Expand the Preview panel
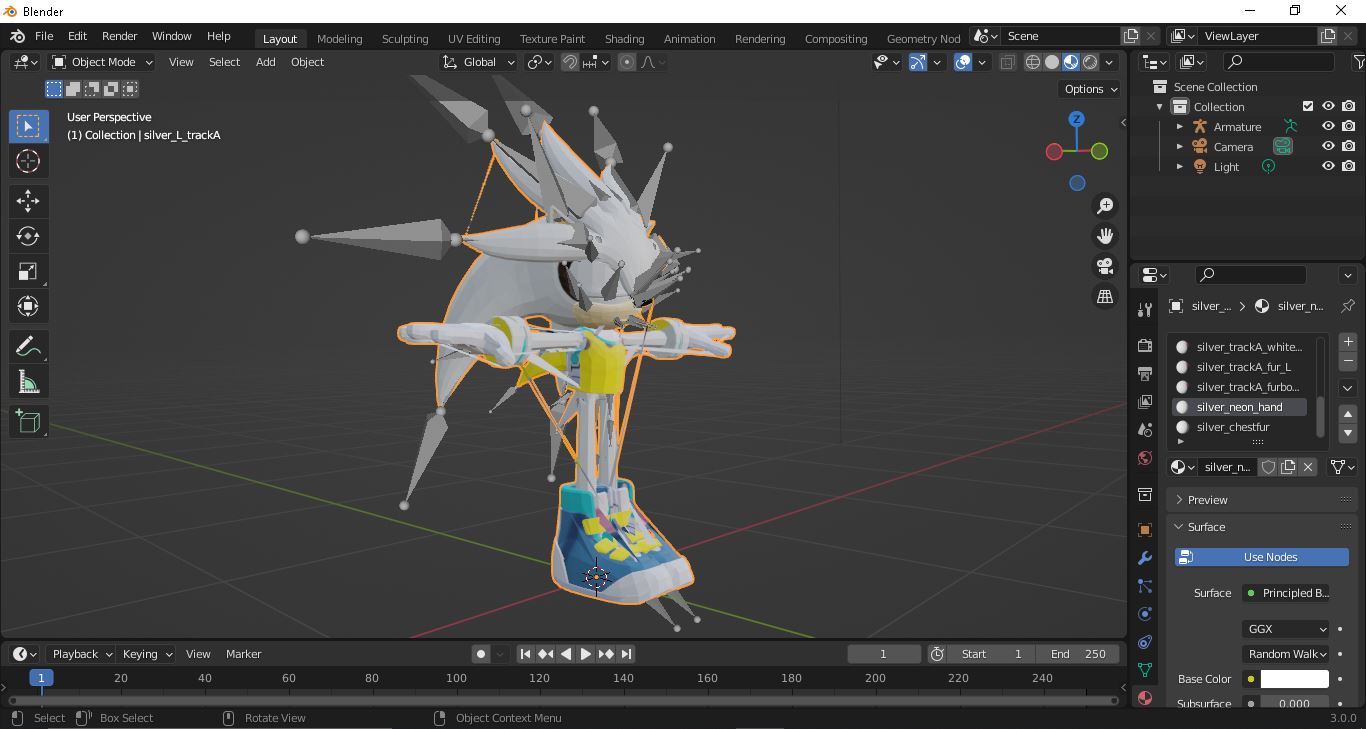Viewport: 1366px width, 729px height. click(x=1262, y=500)
